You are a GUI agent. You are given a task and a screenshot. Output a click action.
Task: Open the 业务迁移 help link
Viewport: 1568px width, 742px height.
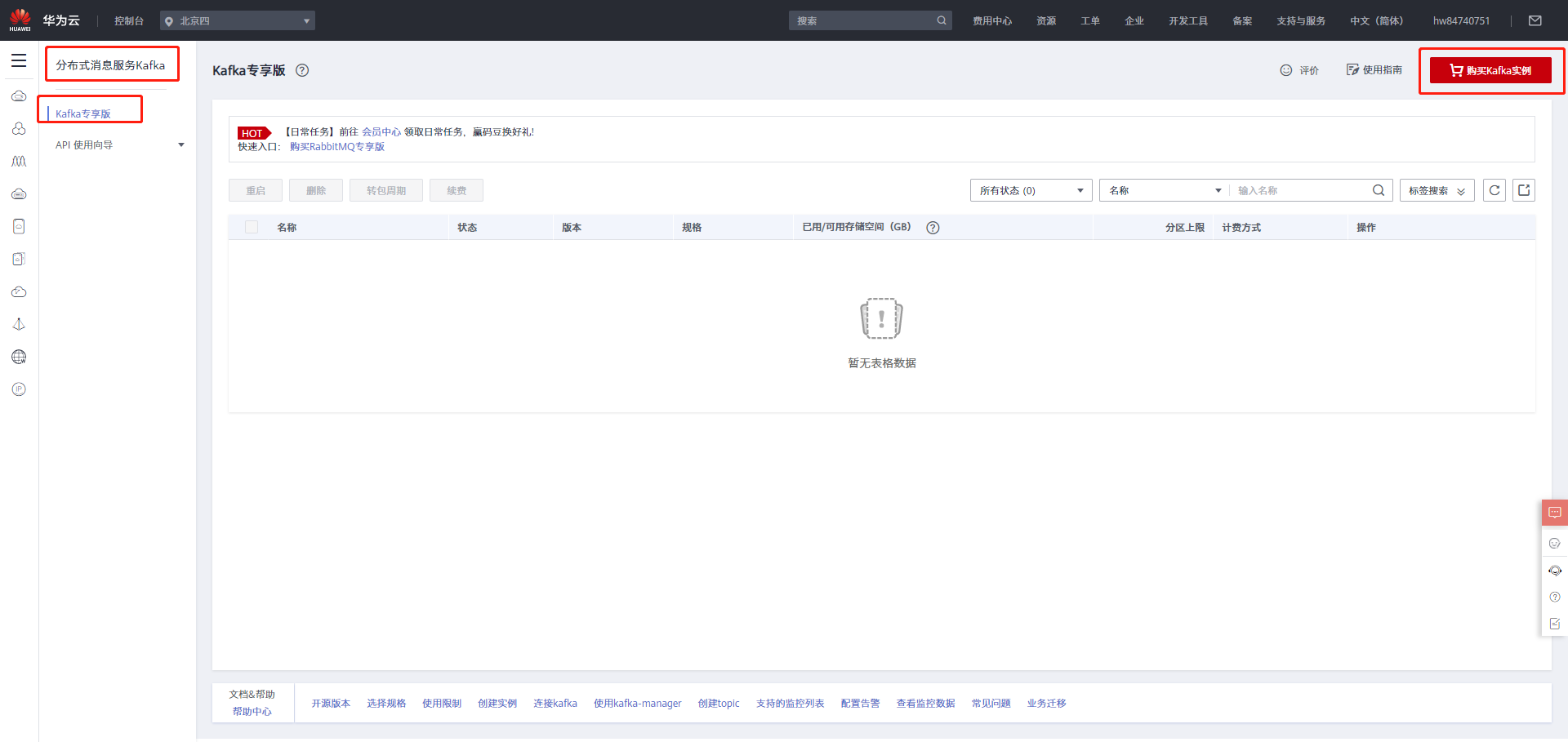[1047, 704]
